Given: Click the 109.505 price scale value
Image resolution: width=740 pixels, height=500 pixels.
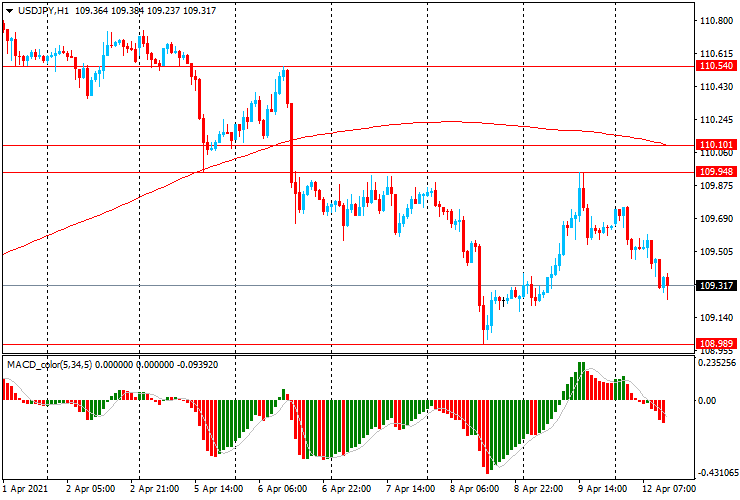Looking at the screenshot, I should point(716,252).
